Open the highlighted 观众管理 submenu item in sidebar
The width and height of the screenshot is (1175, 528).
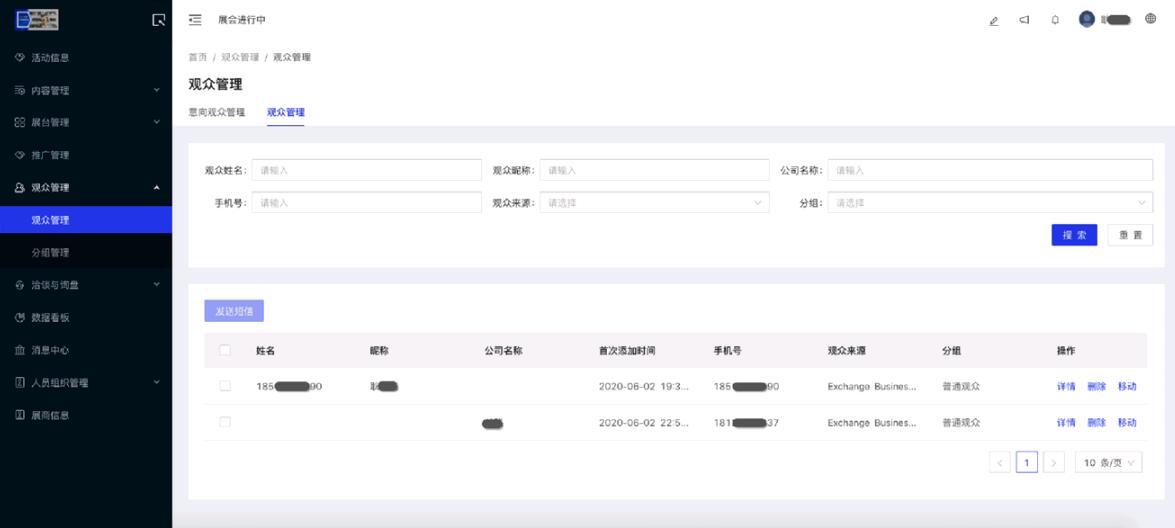(86, 220)
